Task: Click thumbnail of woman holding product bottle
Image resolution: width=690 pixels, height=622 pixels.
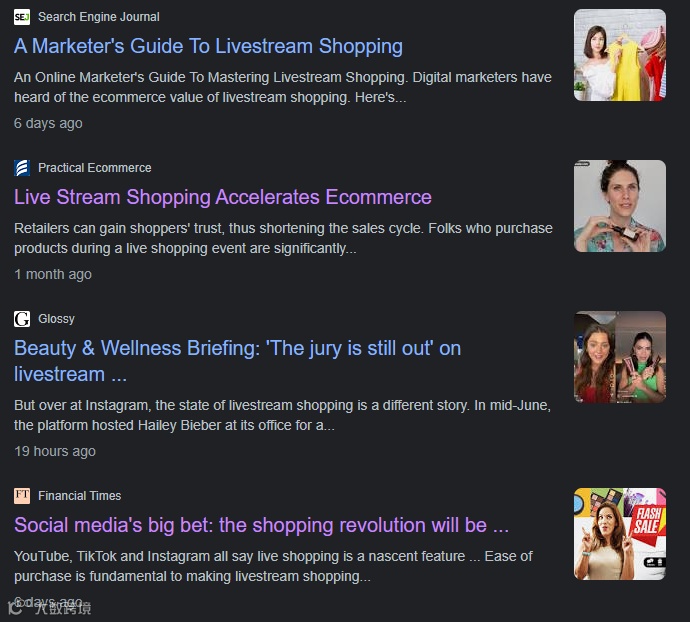Action: 620,206
